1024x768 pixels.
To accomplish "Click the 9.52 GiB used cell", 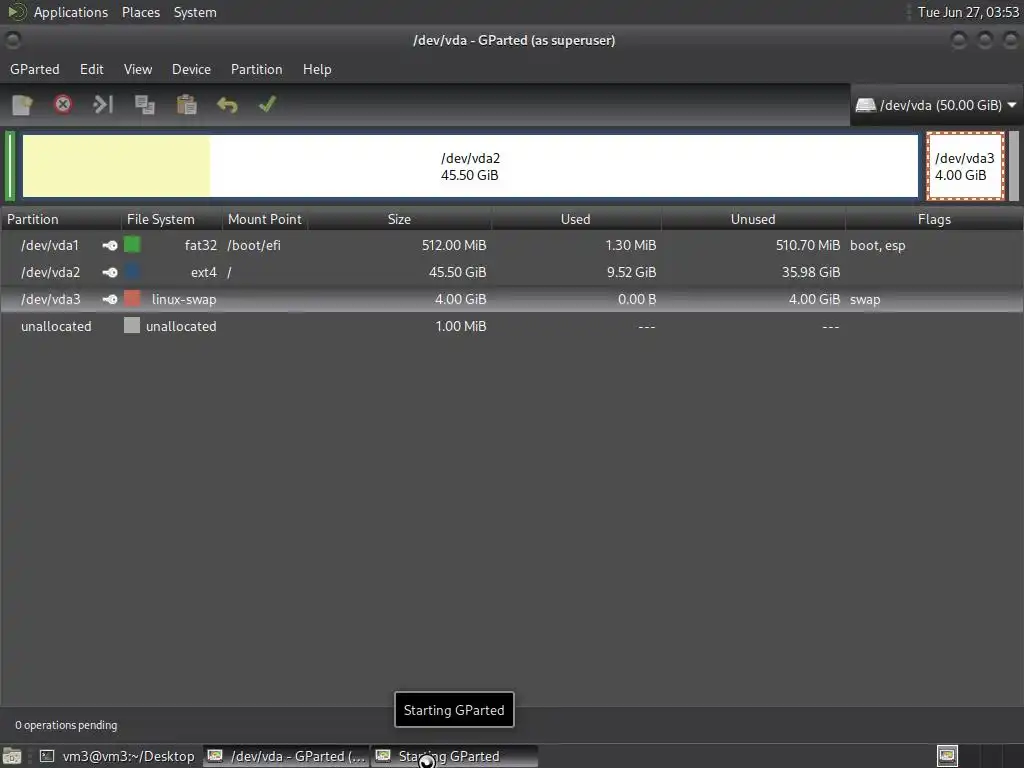I will (632, 272).
